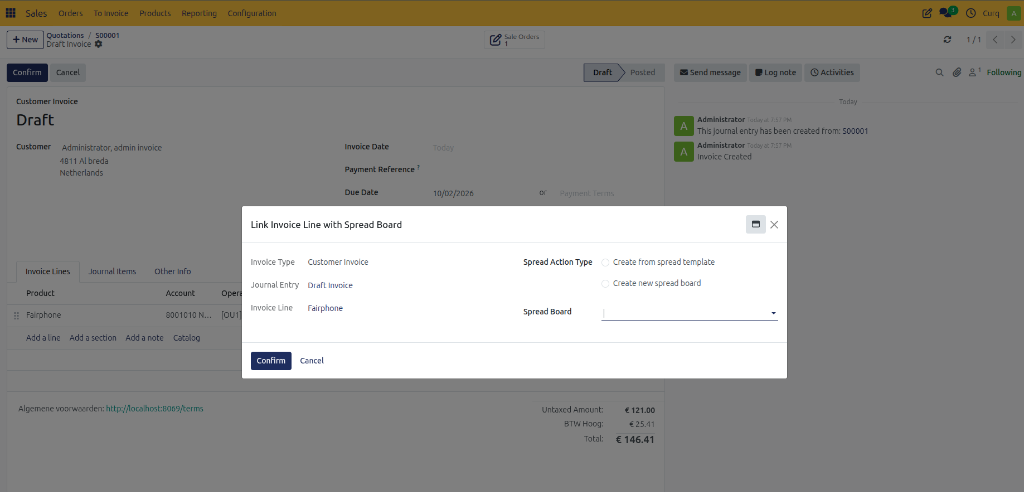Confirm the spread board dialog
This screenshot has width=1024, height=492.
point(271,361)
